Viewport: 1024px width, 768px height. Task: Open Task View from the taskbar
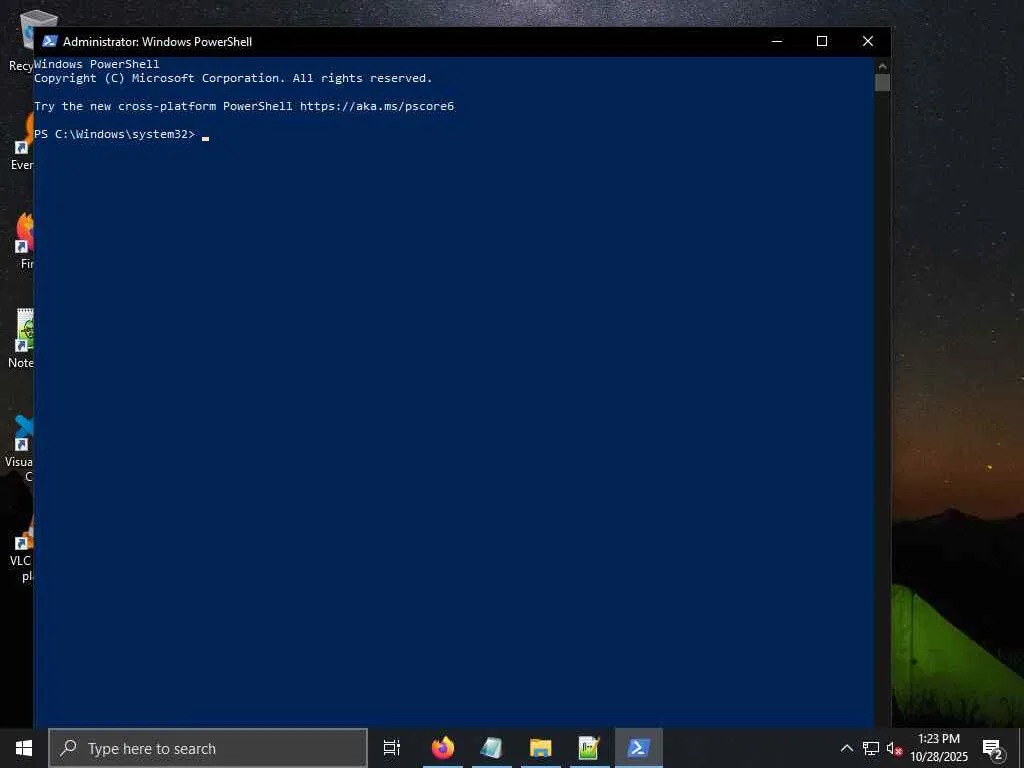pyautogui.click(x=392, y=748)
